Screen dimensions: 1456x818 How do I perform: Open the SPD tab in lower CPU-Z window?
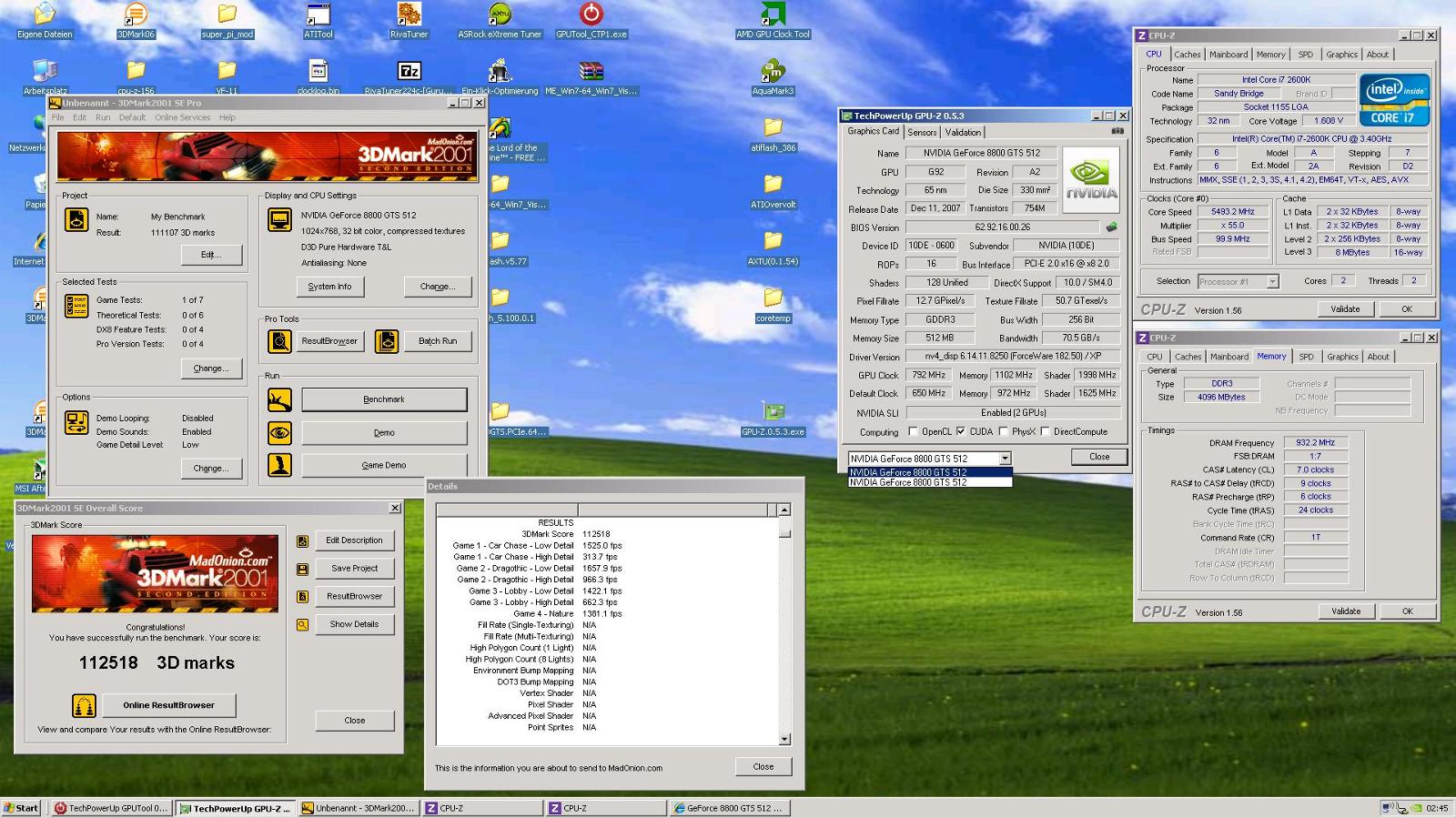(x=1306, y=357)
